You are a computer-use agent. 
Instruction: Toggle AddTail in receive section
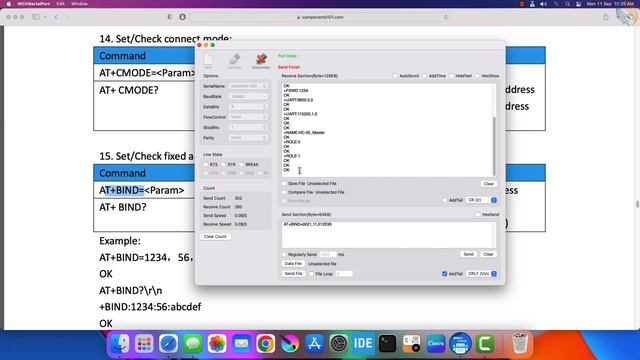click(x=444, y=200)
